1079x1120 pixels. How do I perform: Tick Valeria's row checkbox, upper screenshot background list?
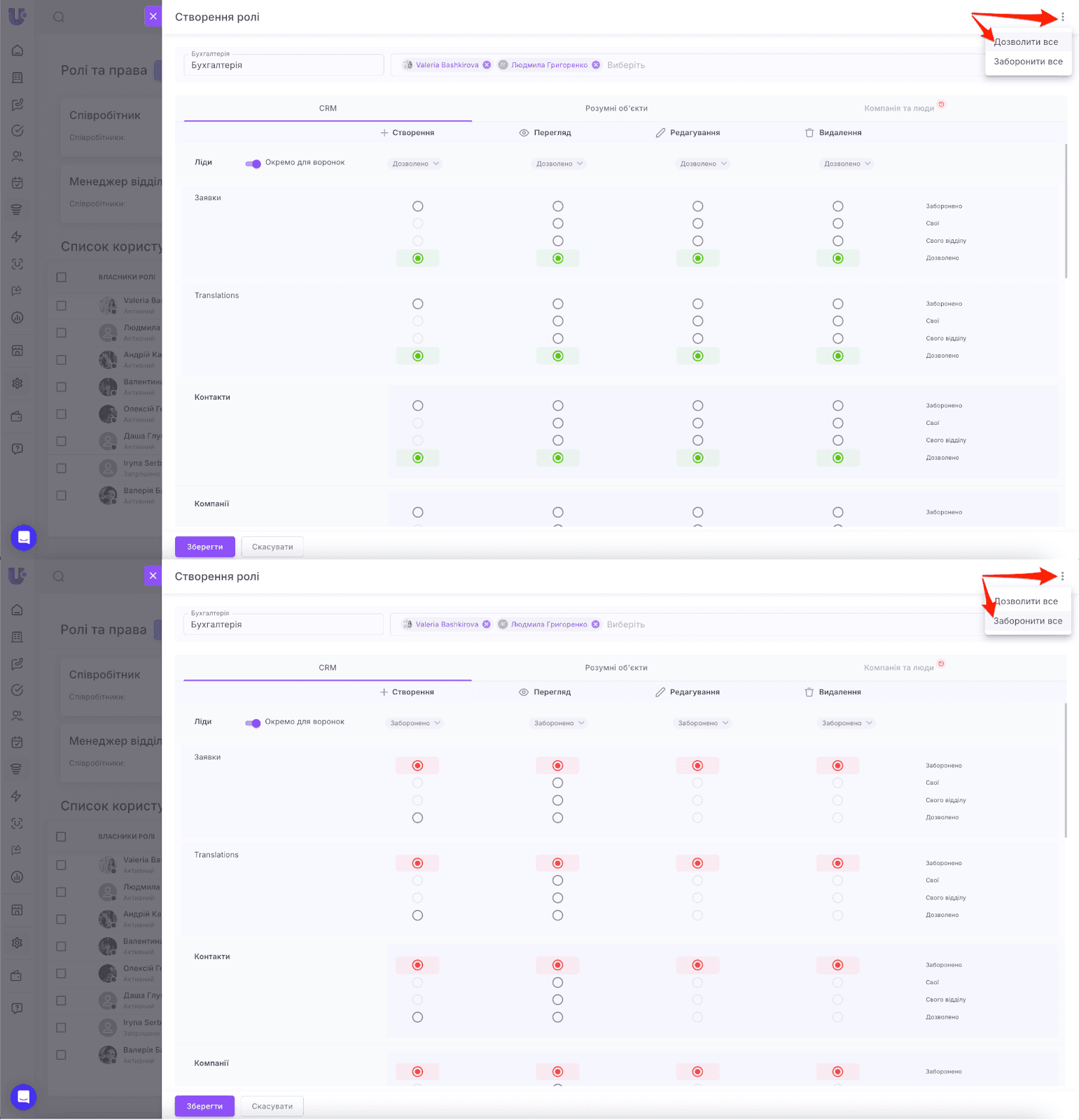pos(62,306)
